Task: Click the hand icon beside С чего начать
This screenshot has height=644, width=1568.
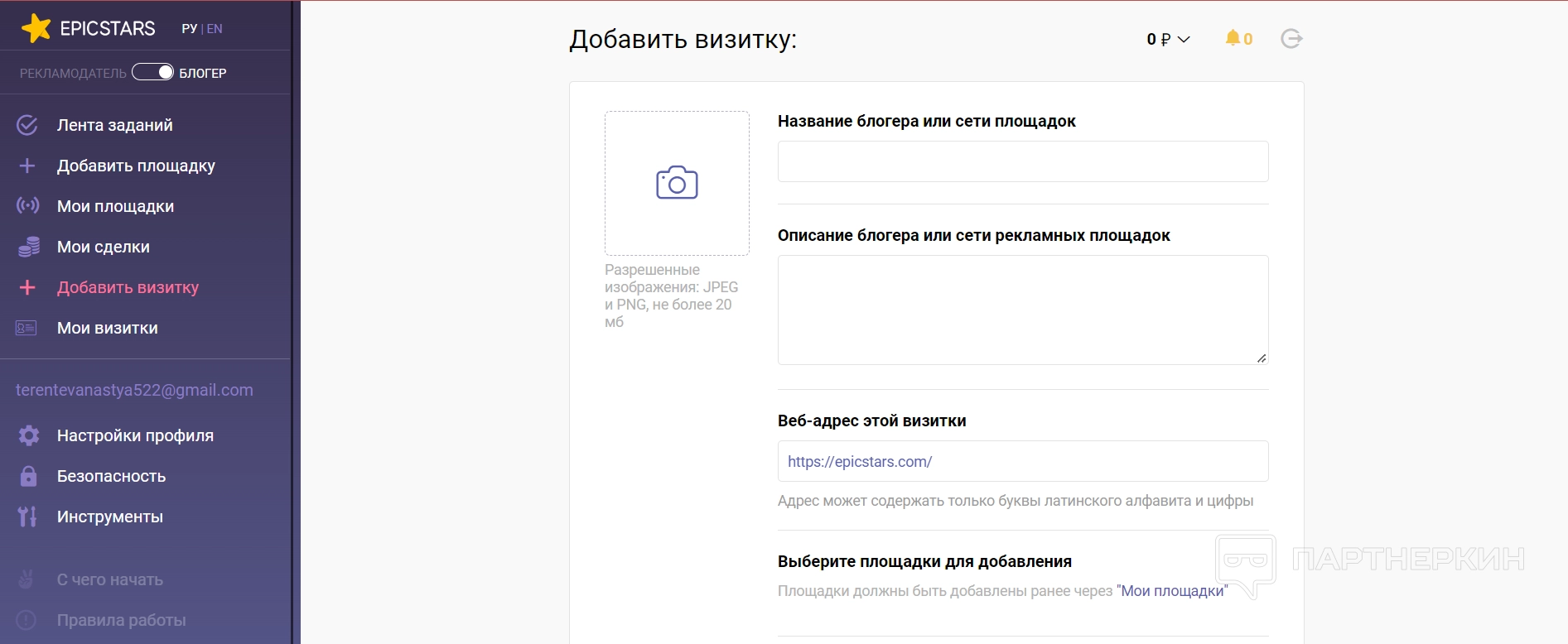Action: (x=27, y=579)
